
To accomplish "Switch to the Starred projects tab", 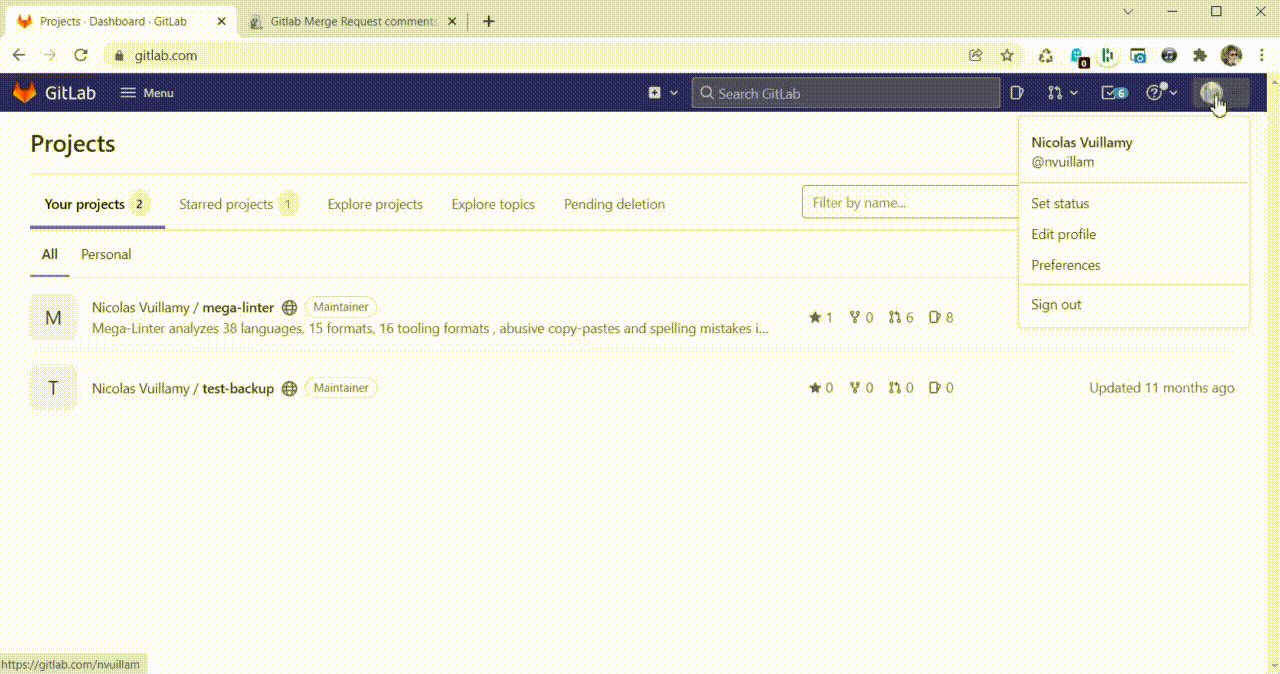I will [x=226, y=204].
